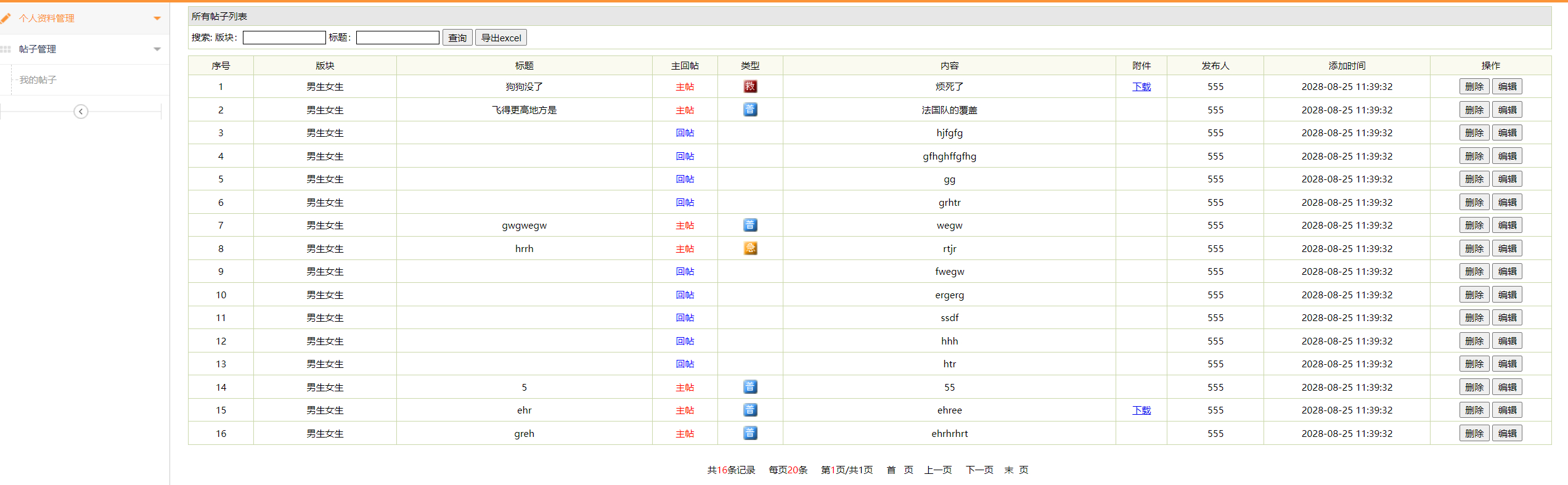The width and height of the screenshot is (1568, 485).
Task: Delete the fwegw reply
Action: coord(1474,271)
